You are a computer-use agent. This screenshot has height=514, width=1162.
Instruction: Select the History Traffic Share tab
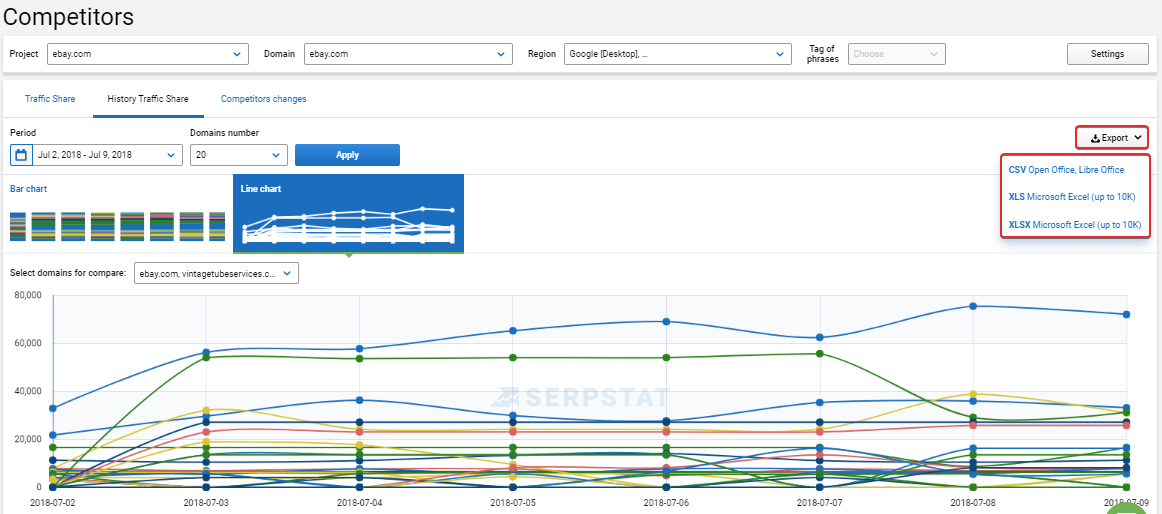147,99
